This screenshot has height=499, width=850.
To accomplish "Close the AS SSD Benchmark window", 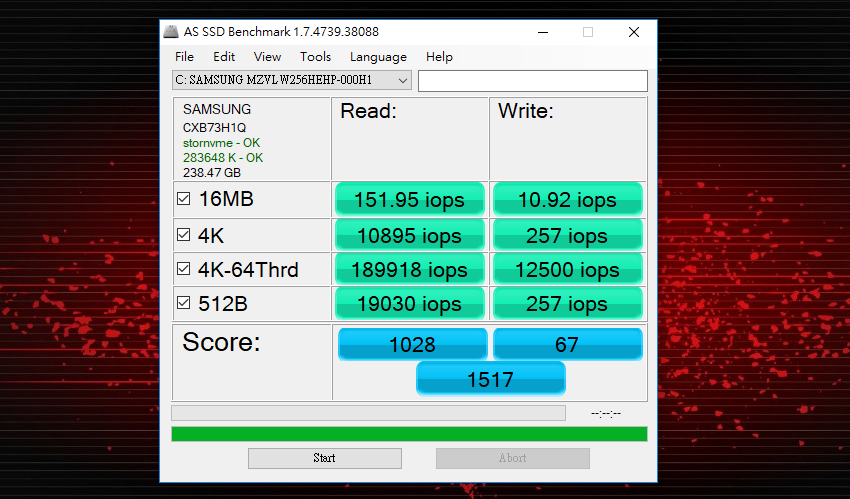I will click(x=634, y=32).
